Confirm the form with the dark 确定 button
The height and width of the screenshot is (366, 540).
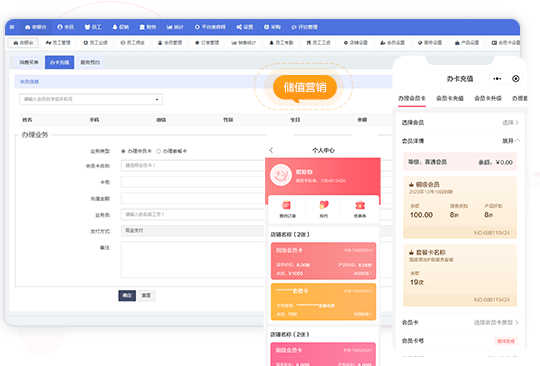(x=127, y=295)
